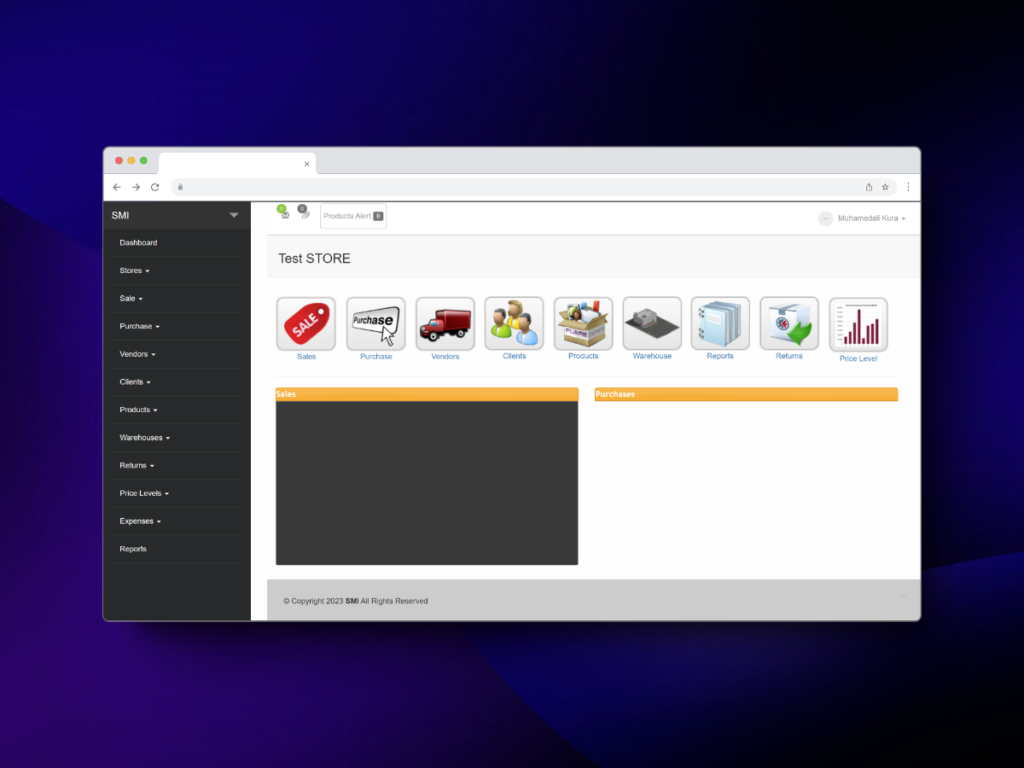Open the Purchase cursor icon

(376, 324)
